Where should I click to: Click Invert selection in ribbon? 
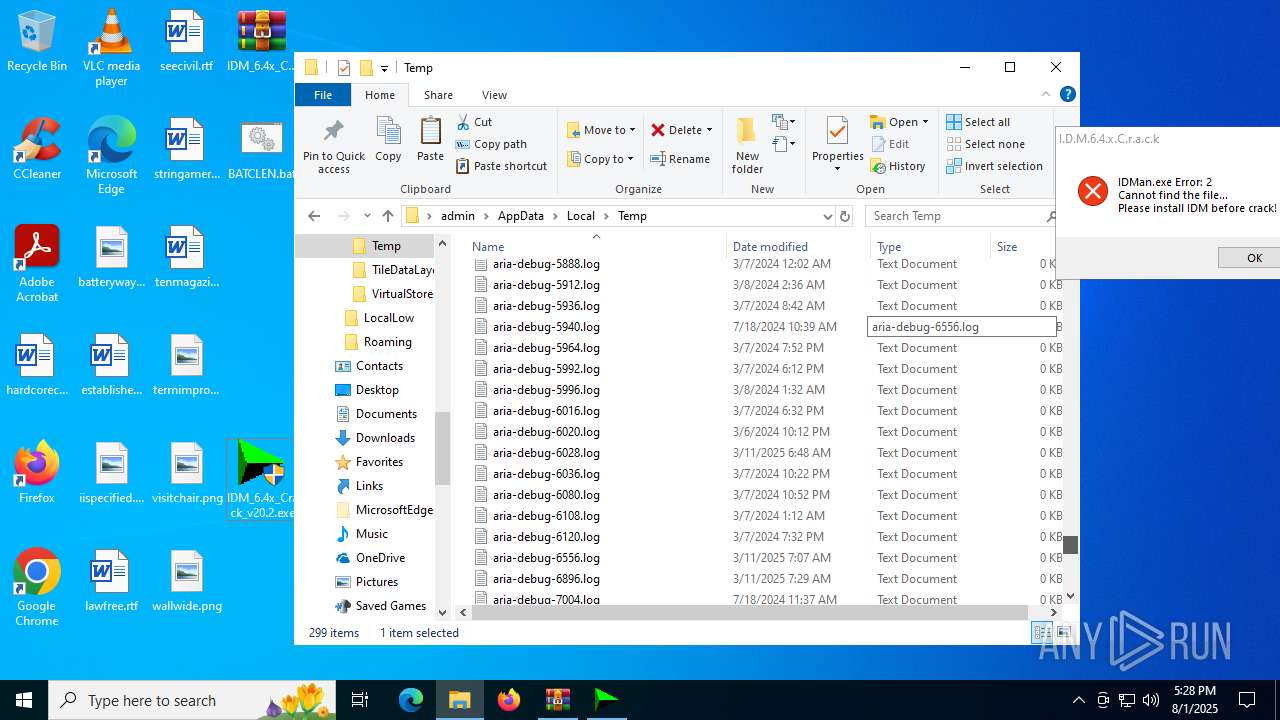pyautogui.click(x=994, y=166)
